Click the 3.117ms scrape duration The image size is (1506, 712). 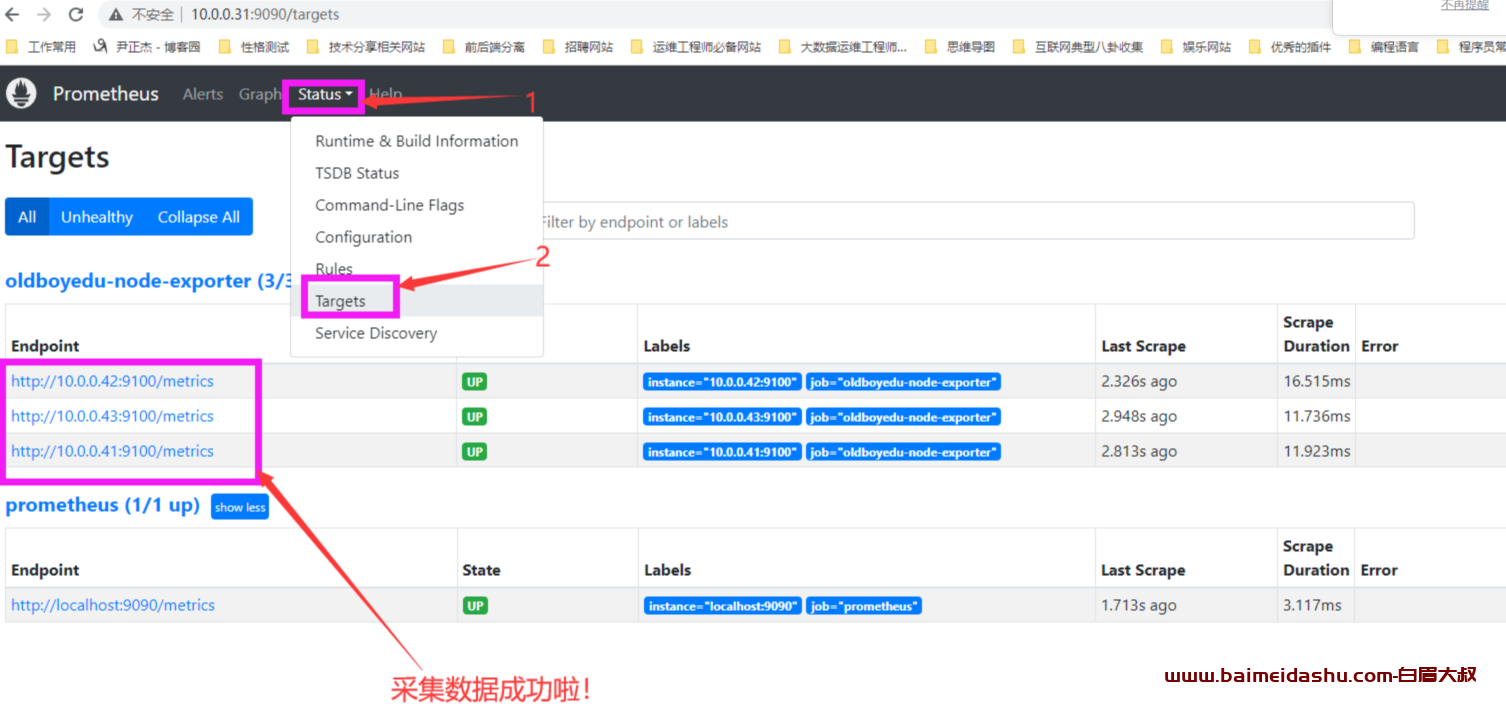(x=1313, y=605)
